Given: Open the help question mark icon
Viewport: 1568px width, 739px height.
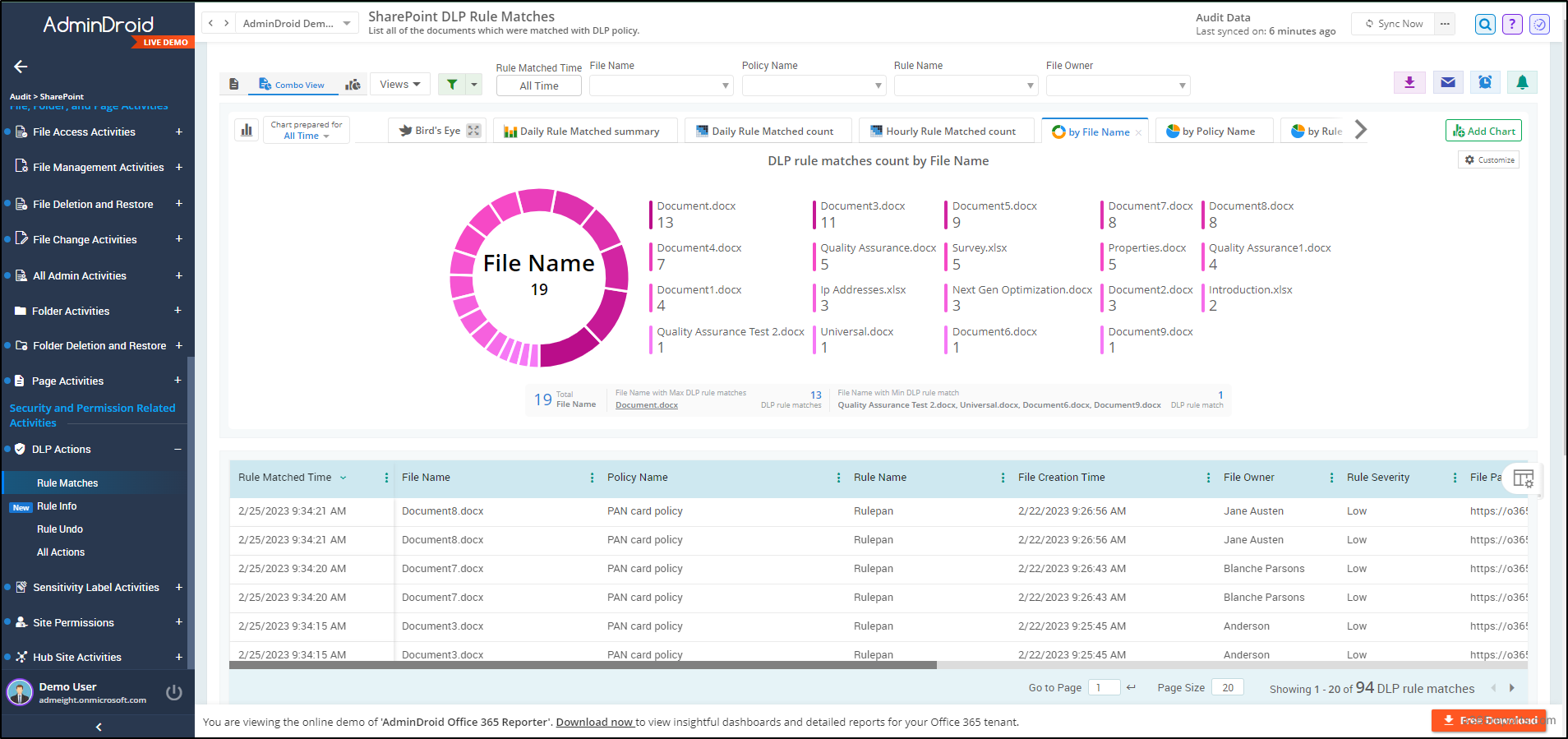Looking at the screenshot, I should tap(1512, 25).
